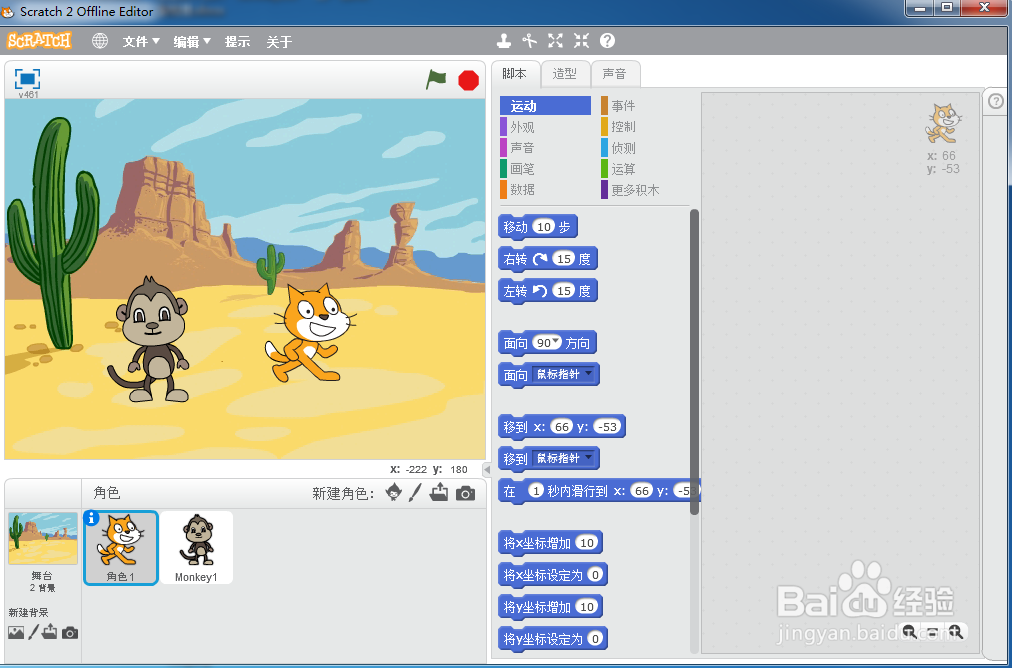Select the grow sprite tool
1012x668 pixels.
point(556,41)
